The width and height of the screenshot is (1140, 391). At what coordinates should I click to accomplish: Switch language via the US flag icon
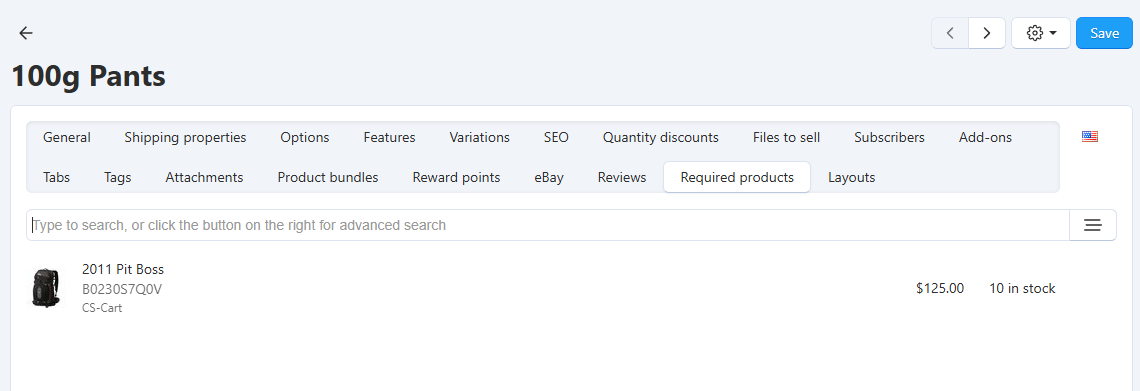1090,136
